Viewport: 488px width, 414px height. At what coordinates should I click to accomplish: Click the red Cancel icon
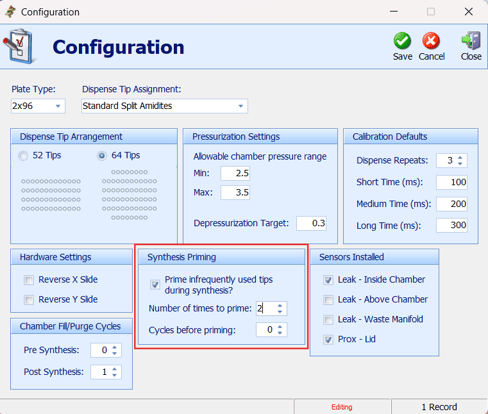tap(431, 41)
